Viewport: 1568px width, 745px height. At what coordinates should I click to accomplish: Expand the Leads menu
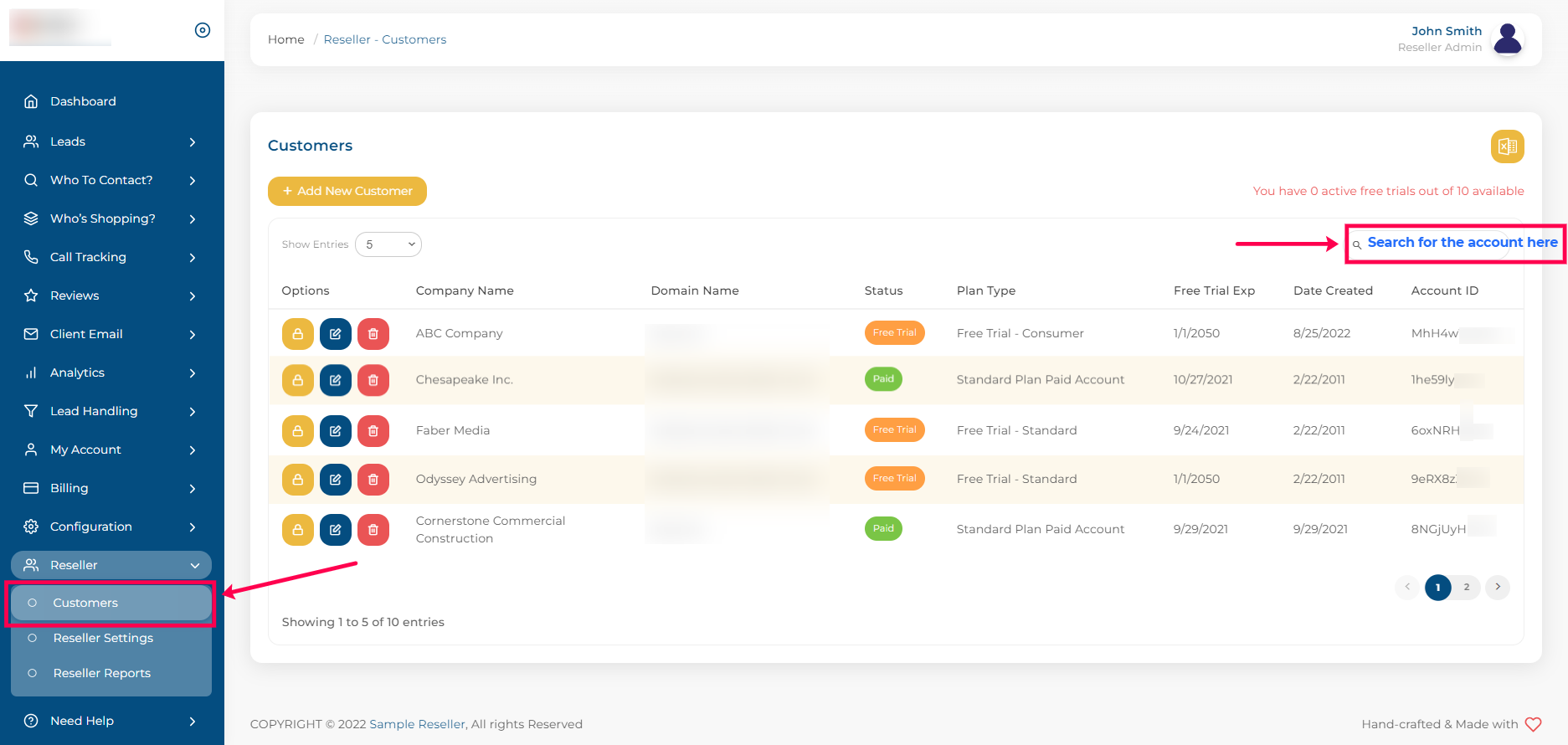(111, 141)
